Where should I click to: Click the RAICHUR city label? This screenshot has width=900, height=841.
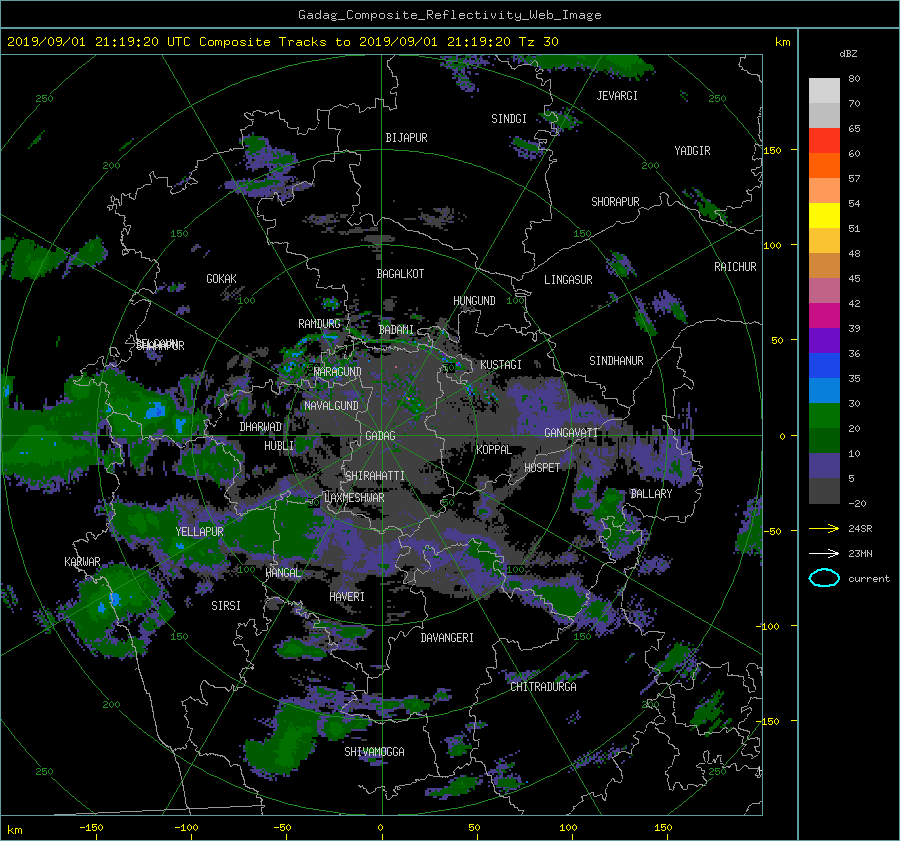tap(735, 267)
